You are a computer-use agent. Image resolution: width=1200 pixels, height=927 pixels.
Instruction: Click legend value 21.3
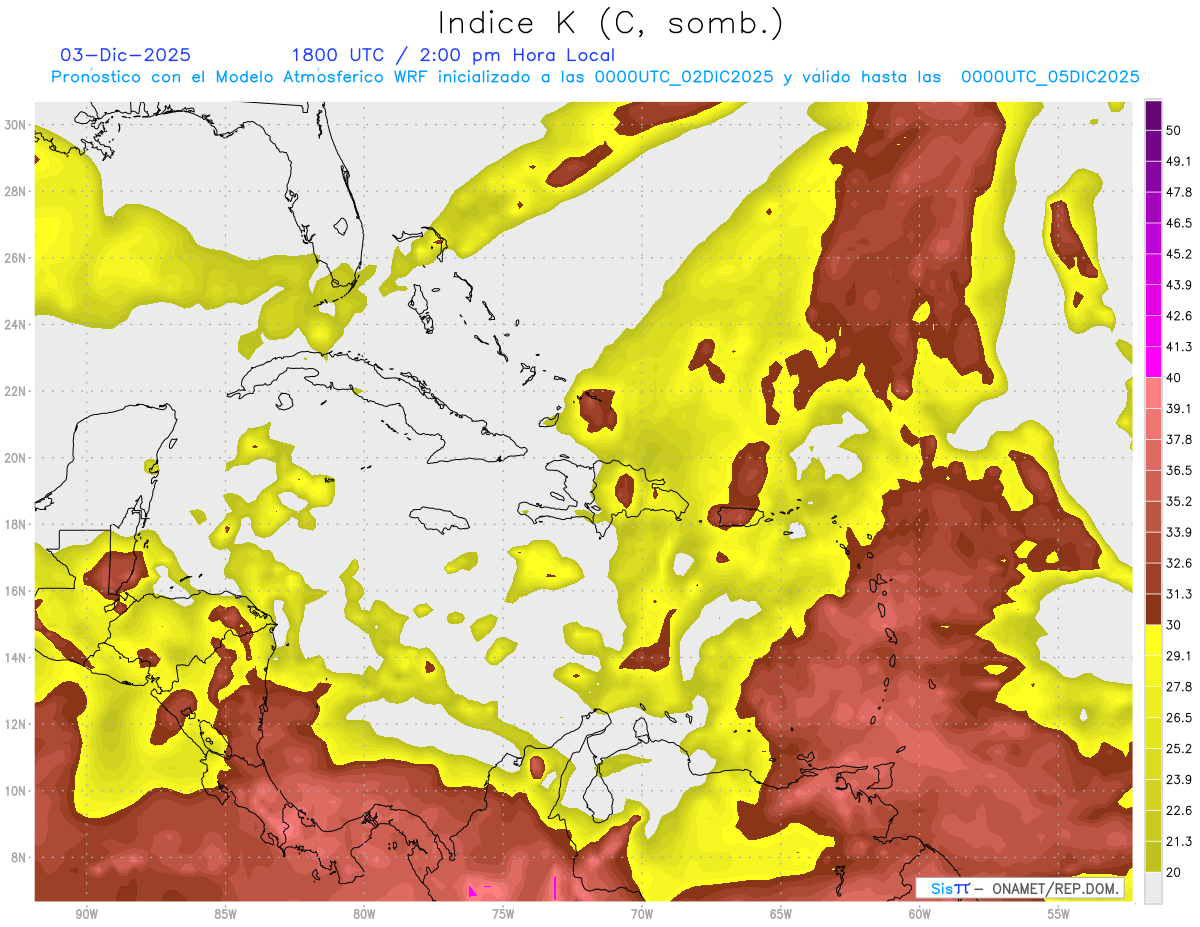[x=1178, y=842]
